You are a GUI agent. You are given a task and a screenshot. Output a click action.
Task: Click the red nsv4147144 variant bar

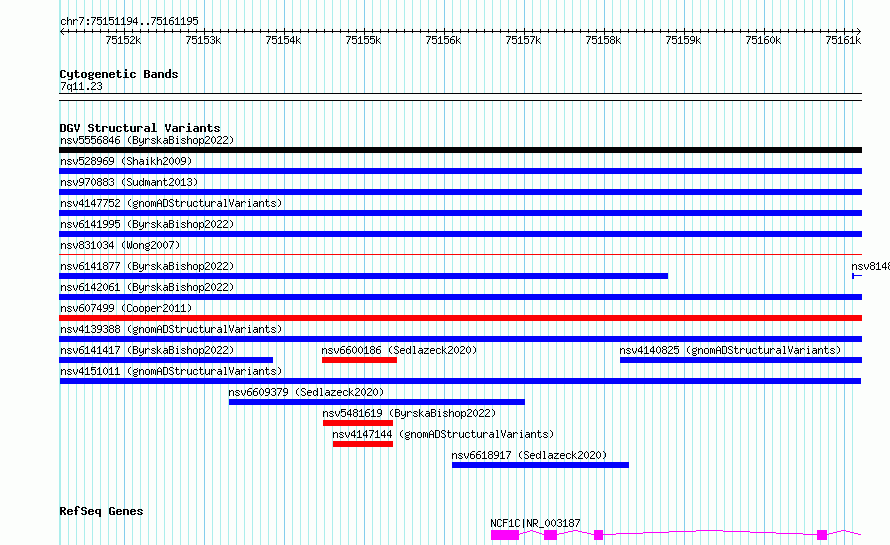point(363,444)
